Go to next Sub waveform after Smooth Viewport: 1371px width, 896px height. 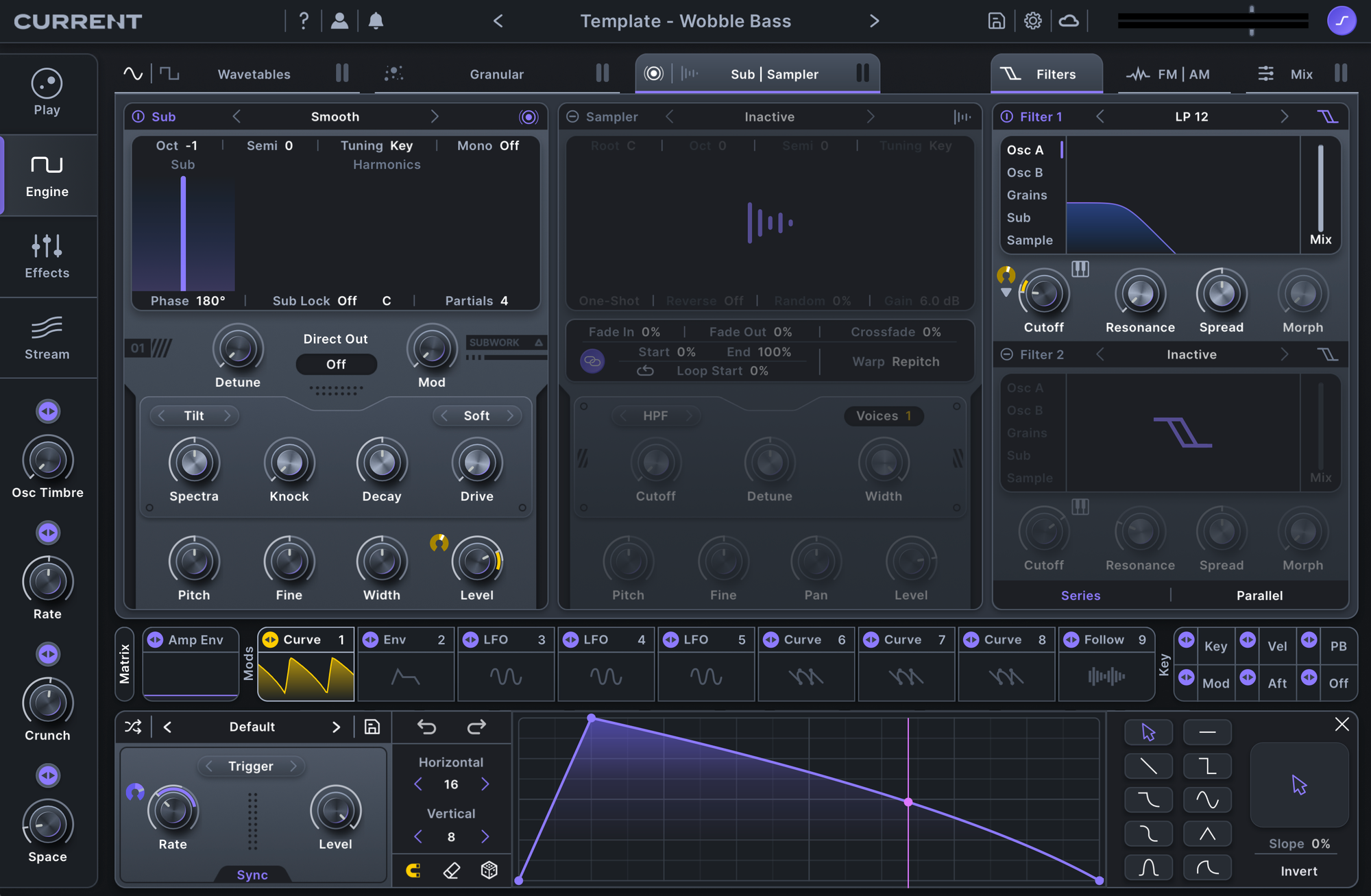click(434, 117)
